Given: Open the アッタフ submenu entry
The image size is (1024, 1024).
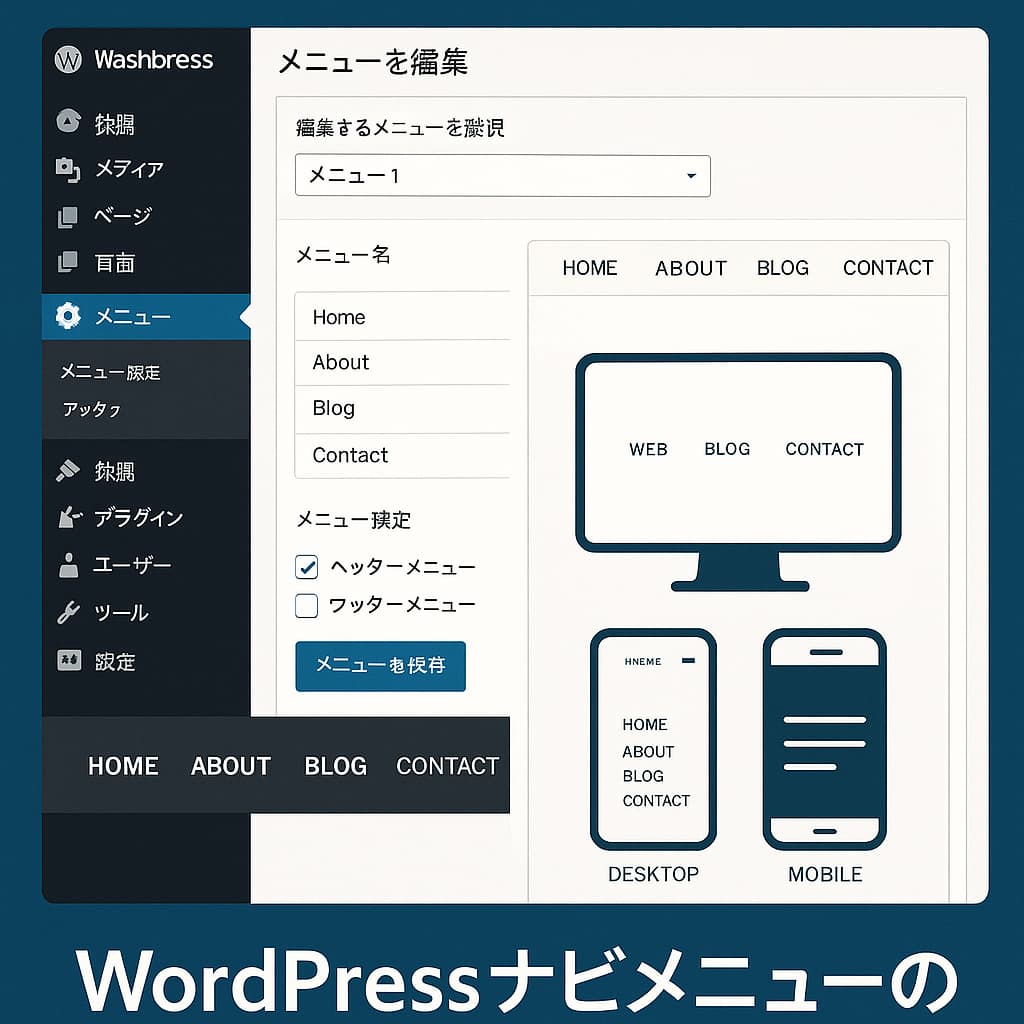Looking at the screenshot, I should (91, 409).
